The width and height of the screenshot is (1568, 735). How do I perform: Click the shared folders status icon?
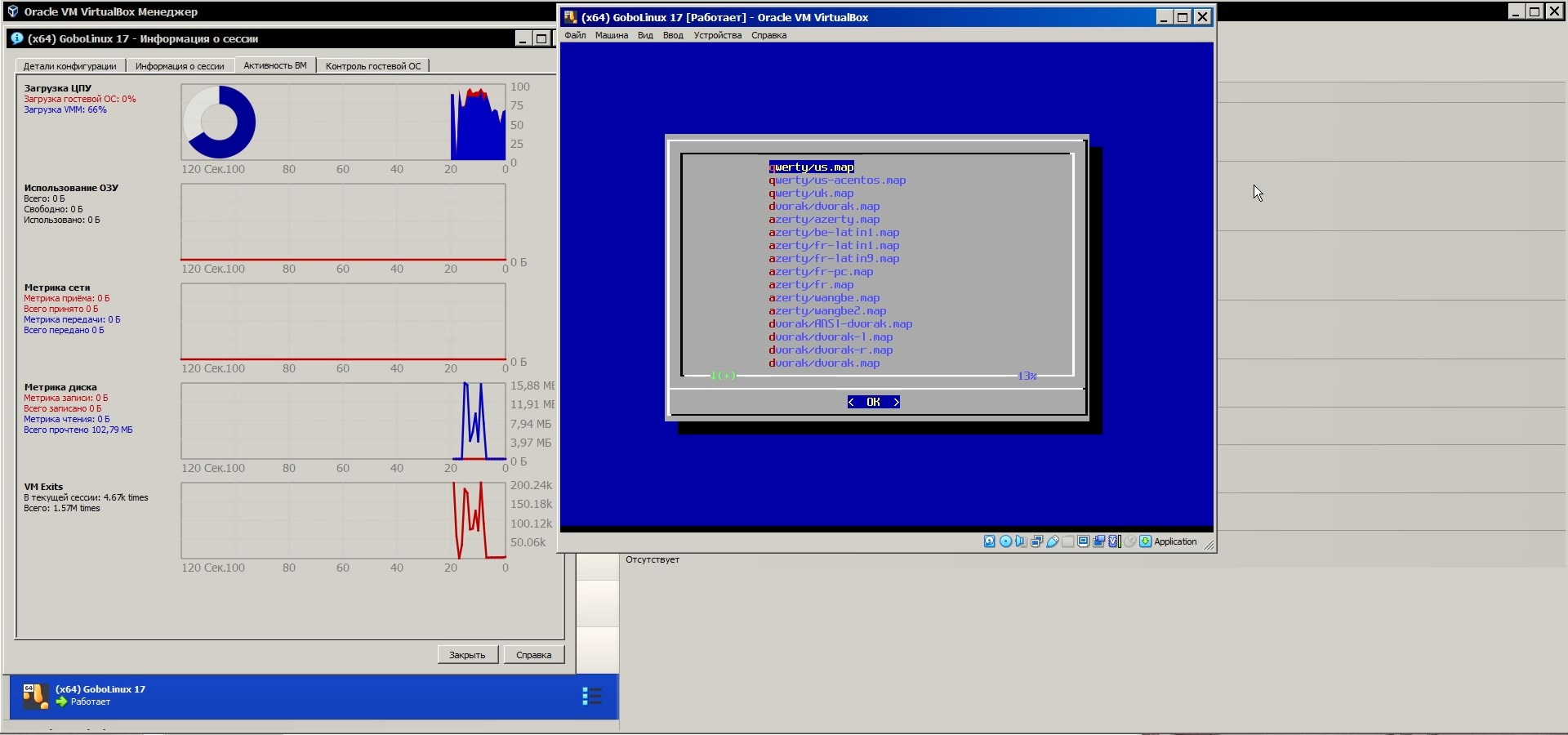(x=1068, y=541)
